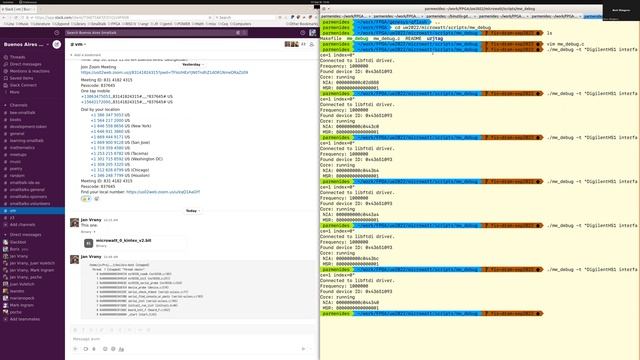Open microwatt_0_kintex_v2.bit file attachment
This screenshot has height=360, width=640.
tap(135, 243)
